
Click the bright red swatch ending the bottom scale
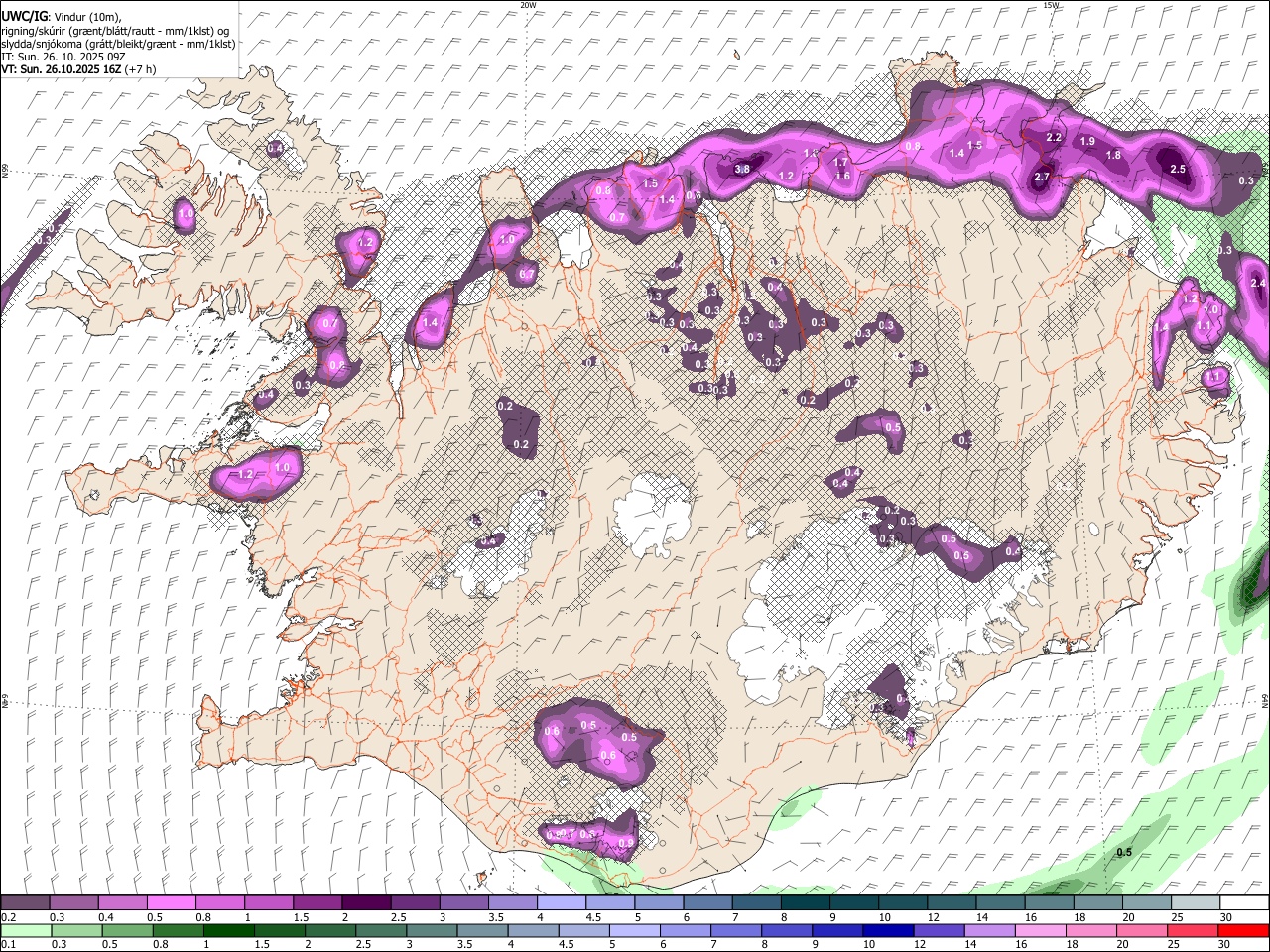tap(1243, 931)
